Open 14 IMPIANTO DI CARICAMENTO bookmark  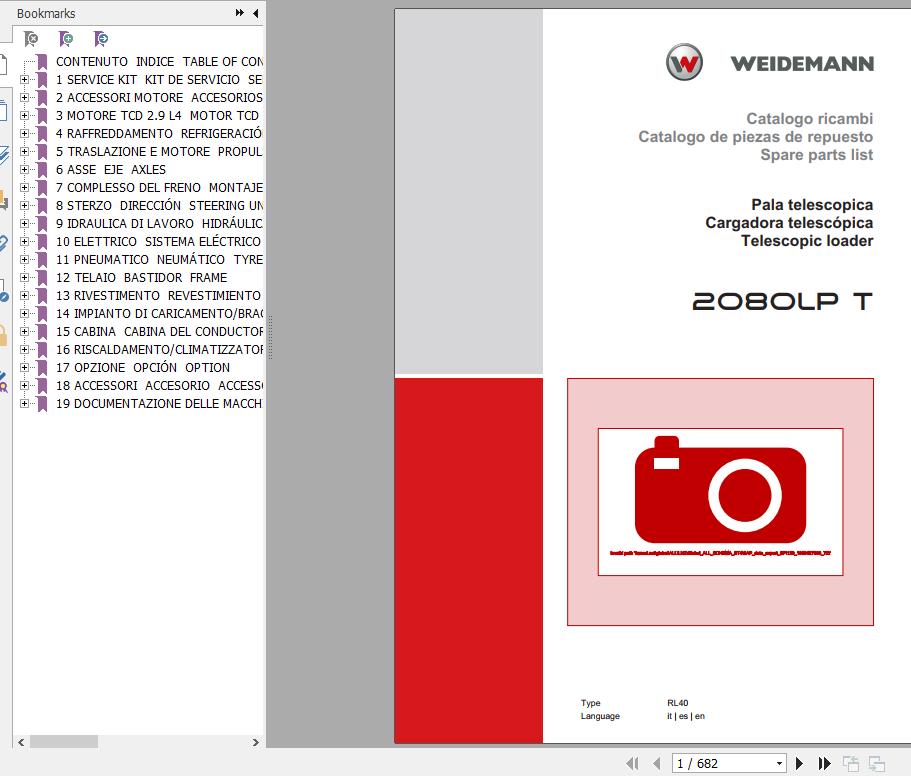(x=159, y=314)
